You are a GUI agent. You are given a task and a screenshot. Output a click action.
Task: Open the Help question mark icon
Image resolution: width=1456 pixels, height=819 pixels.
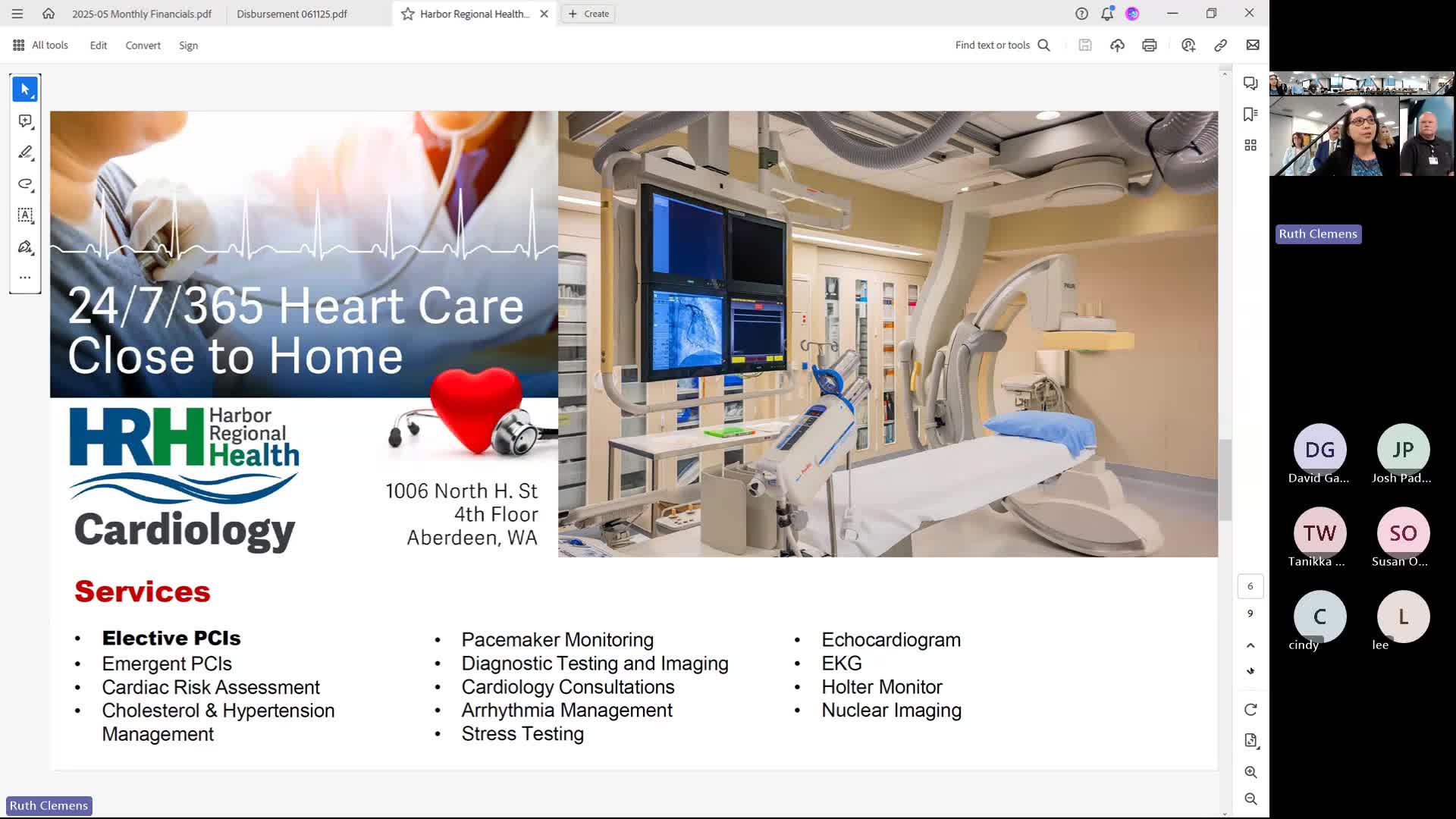point(1081,14)
